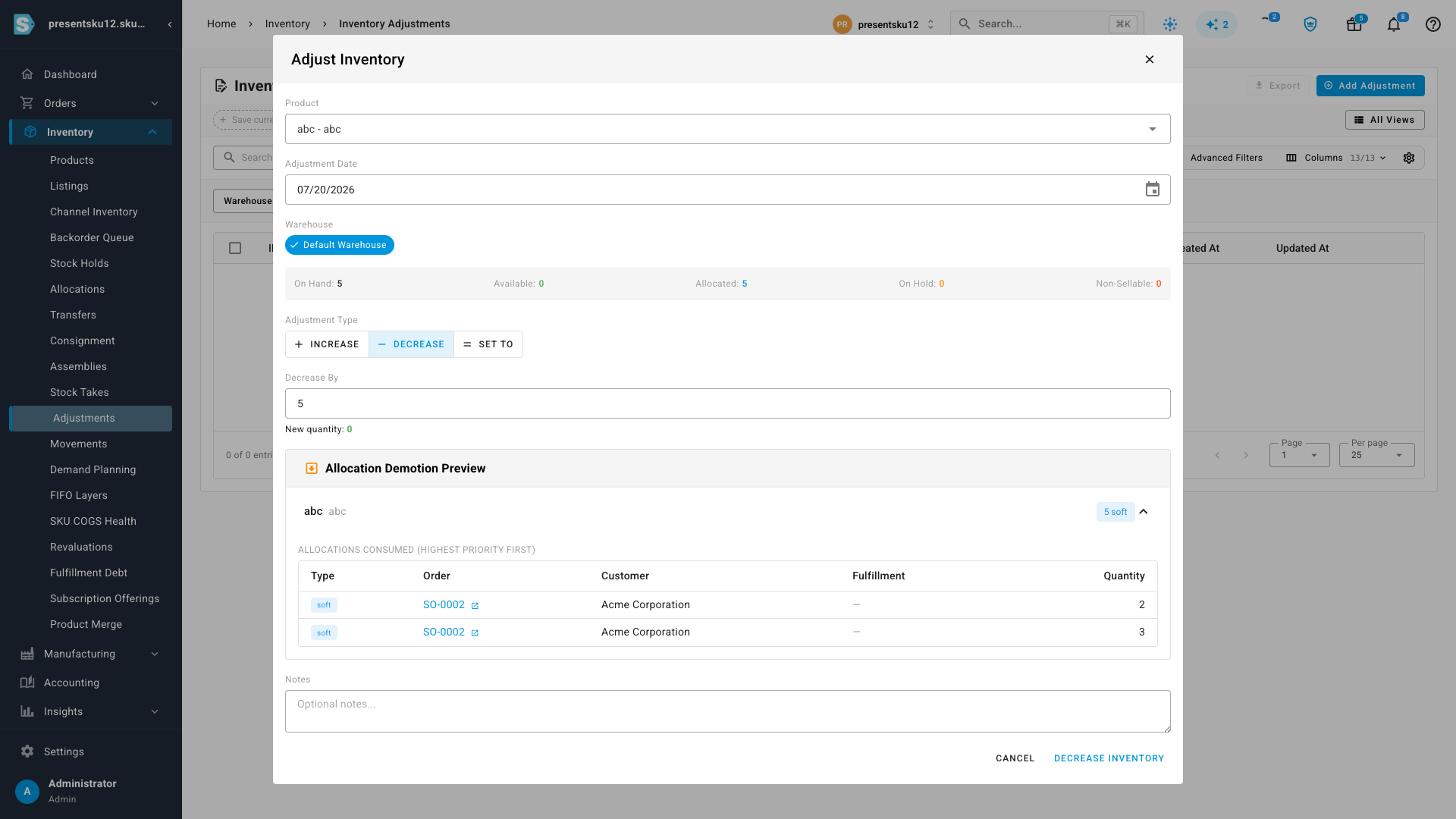Click the Insights chart icon
The image size is (1456, 819).
click(x=27, y=711)
